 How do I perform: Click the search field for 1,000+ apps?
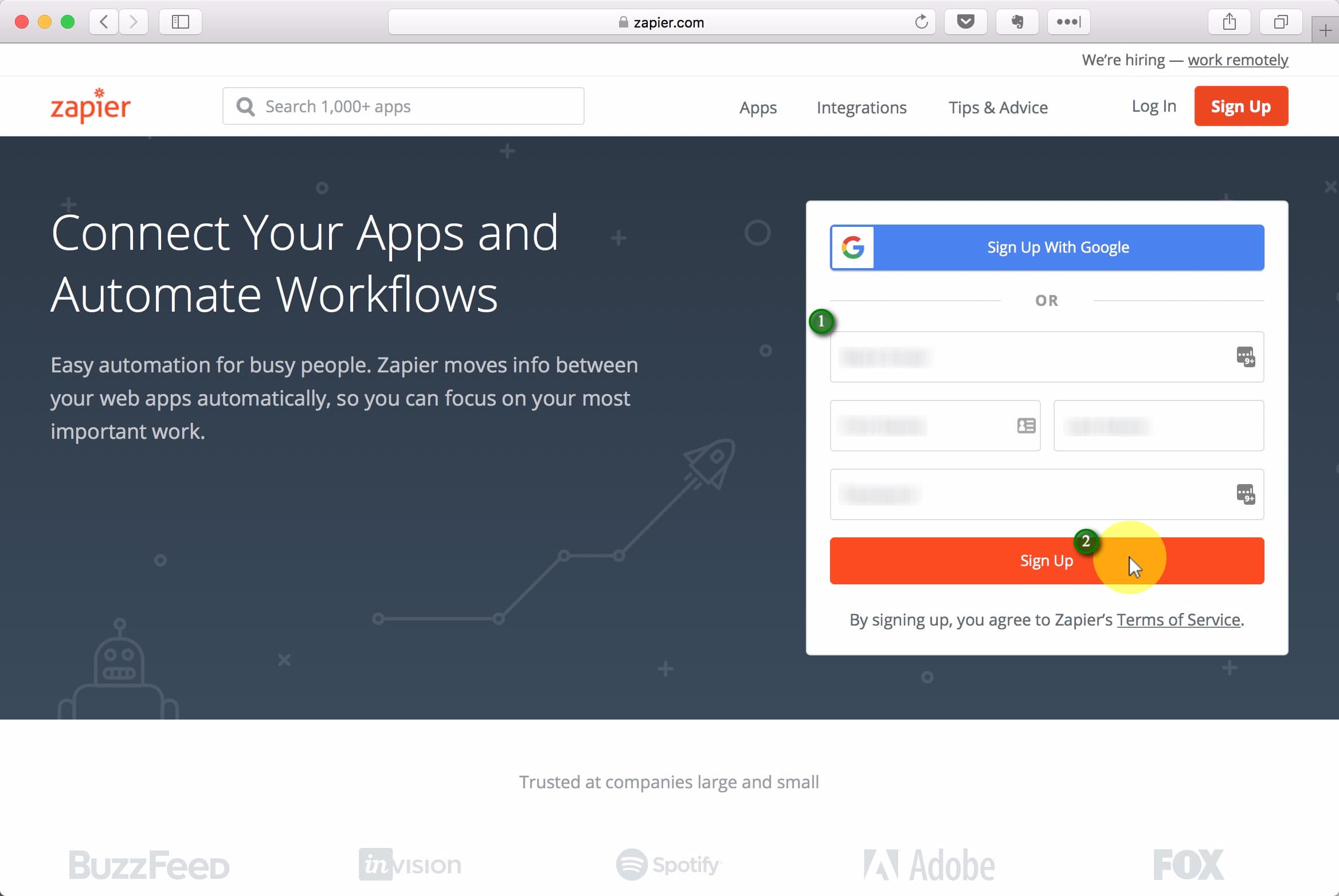pos(403,106)
